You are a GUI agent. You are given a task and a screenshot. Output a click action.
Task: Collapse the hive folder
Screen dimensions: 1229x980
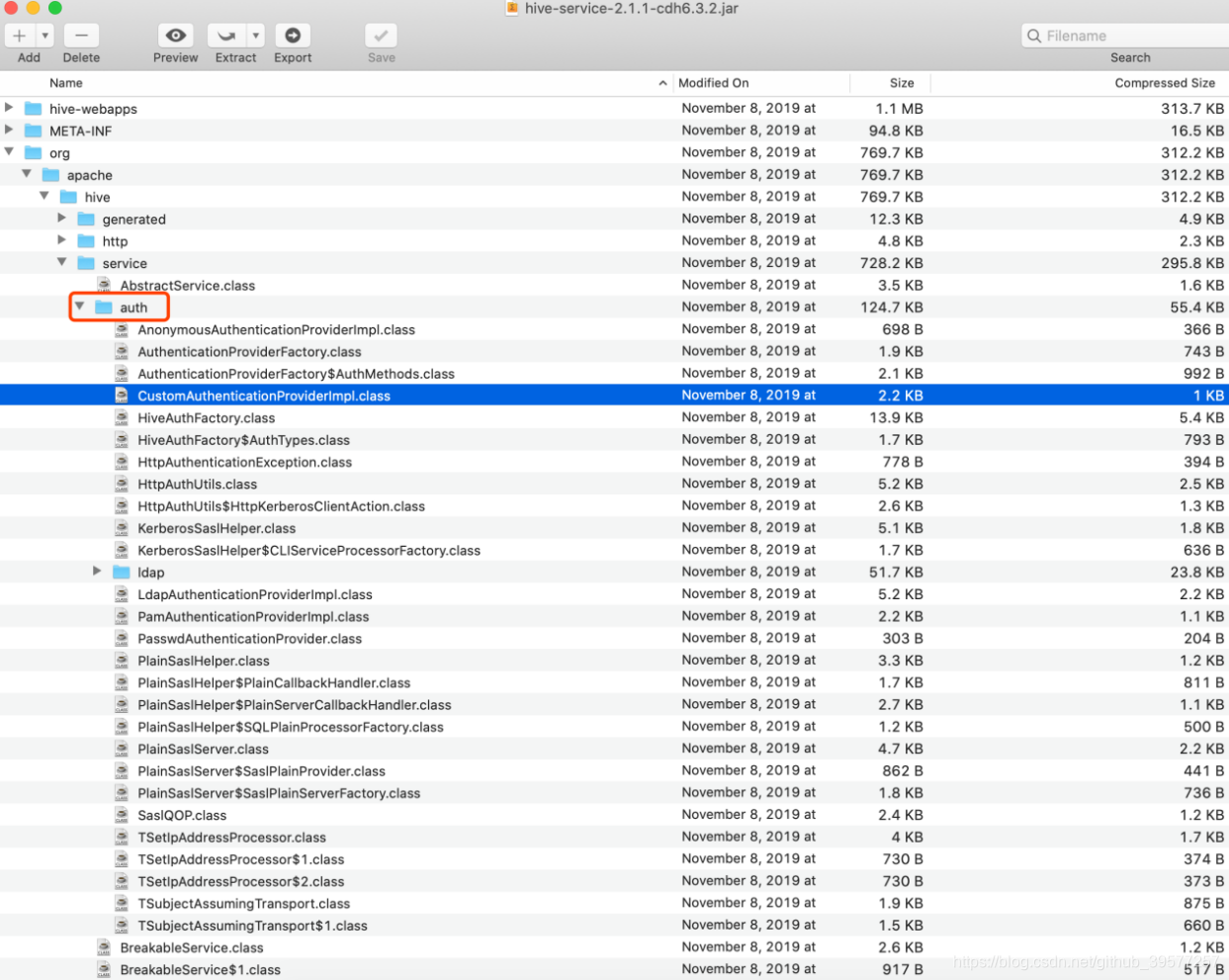[44, 196]
